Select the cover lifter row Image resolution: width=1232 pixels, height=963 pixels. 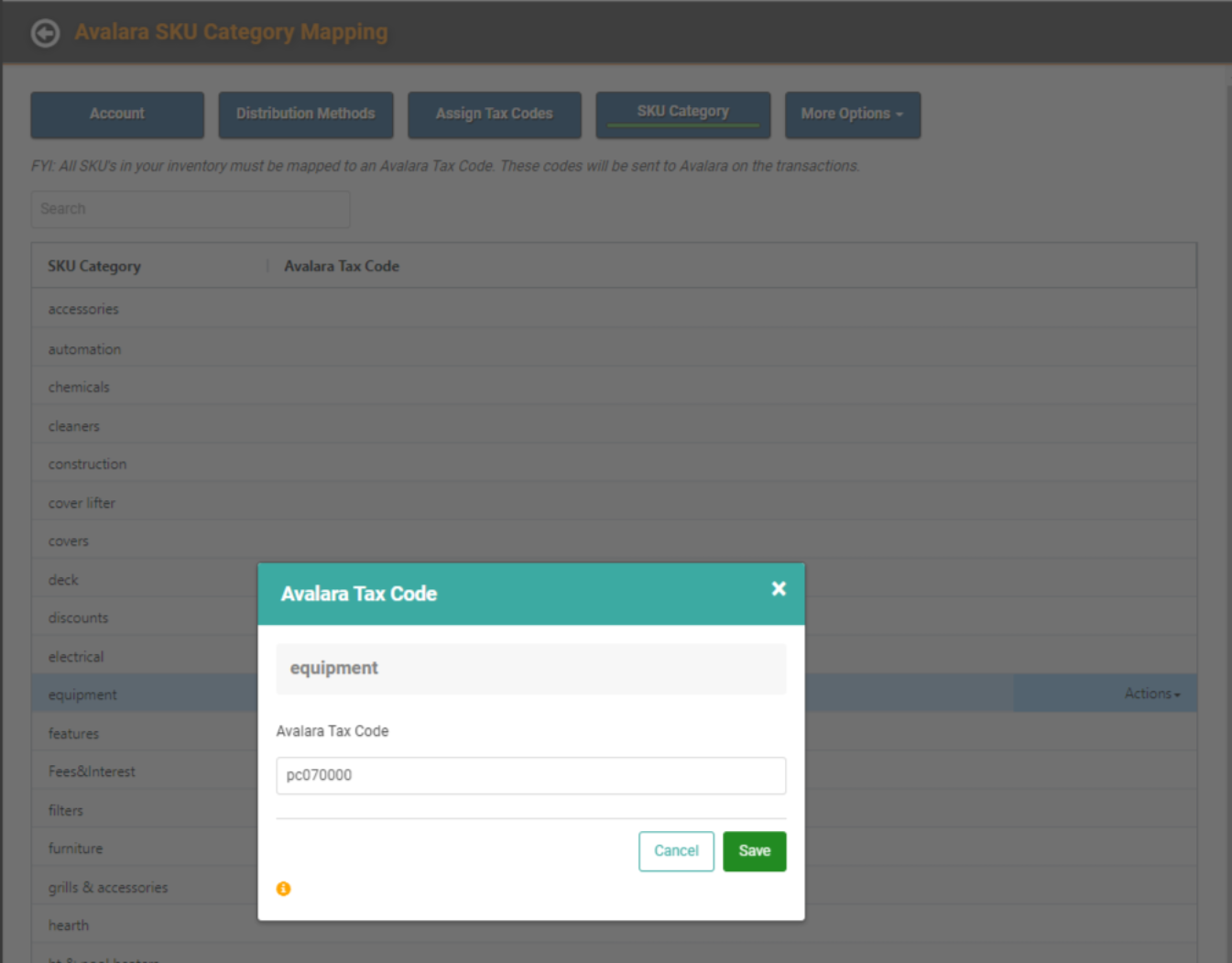615,502
